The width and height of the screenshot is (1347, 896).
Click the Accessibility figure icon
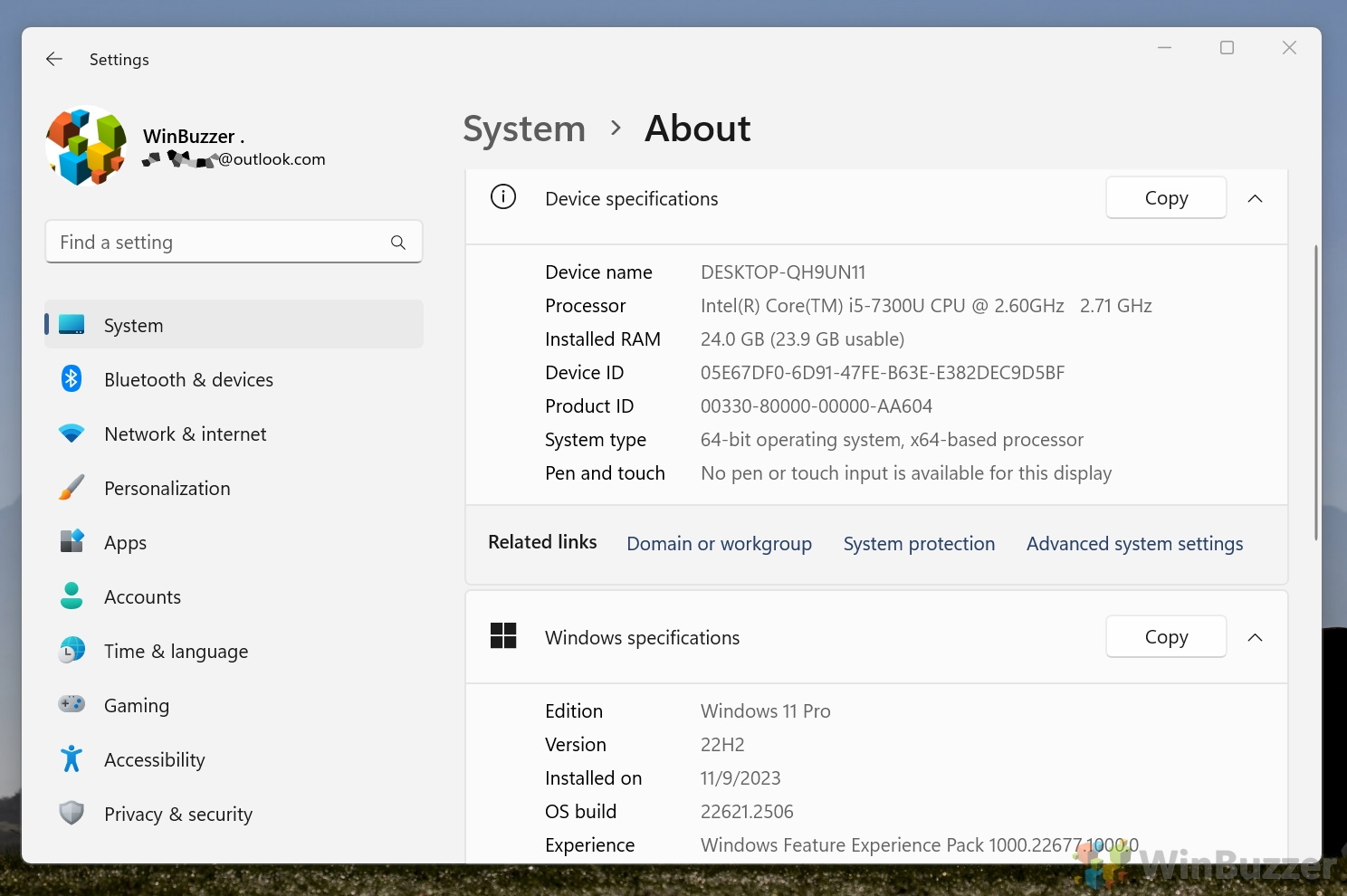(72, 758)
